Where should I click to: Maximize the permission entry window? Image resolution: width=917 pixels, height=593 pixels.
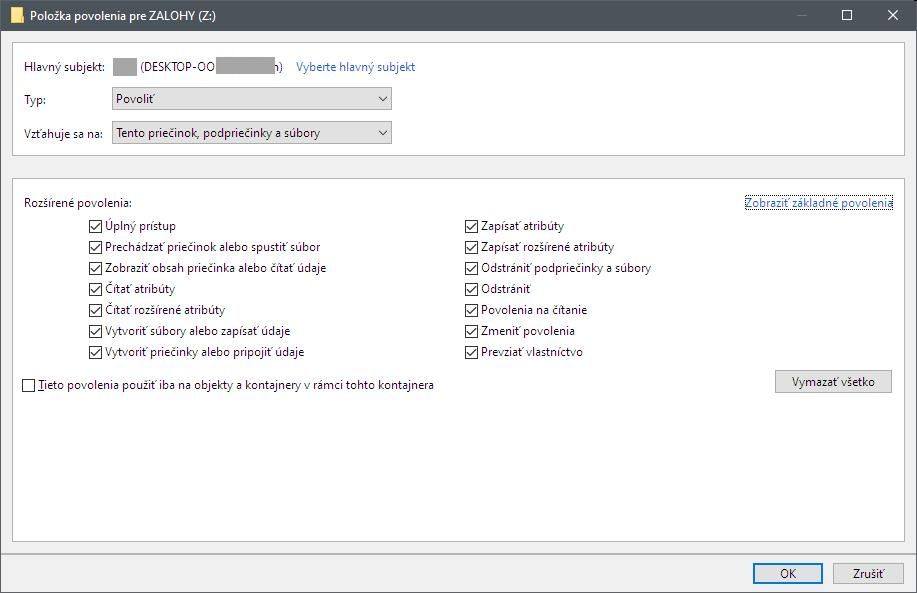[x=847, y=15]
